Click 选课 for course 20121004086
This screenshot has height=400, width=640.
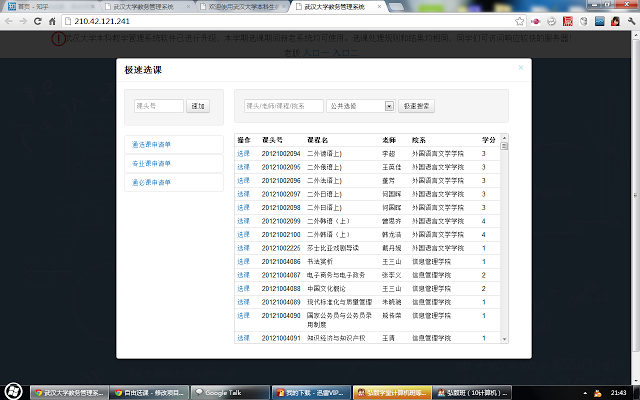pos(243,261)
